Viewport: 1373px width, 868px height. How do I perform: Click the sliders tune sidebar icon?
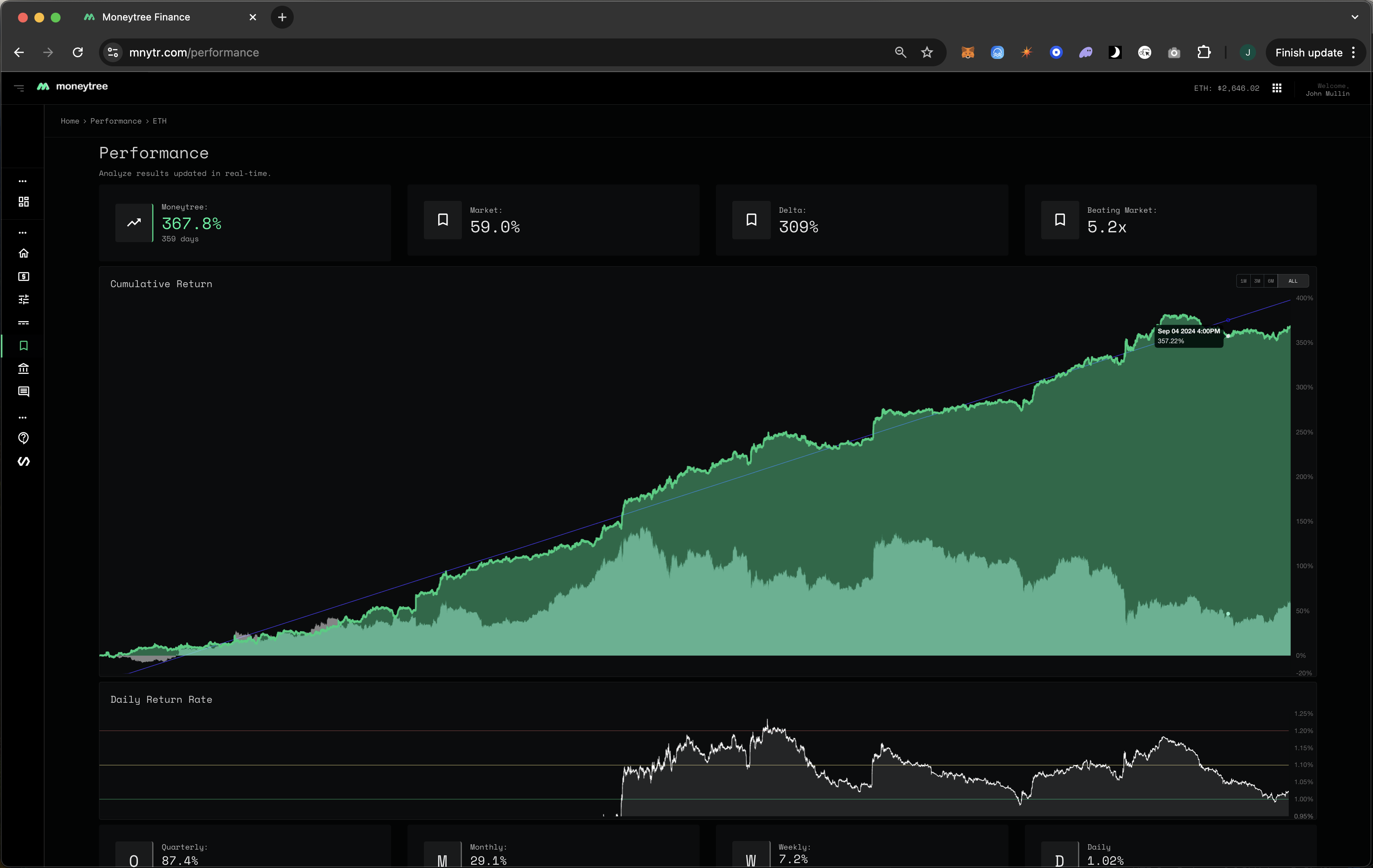point(23,299)
